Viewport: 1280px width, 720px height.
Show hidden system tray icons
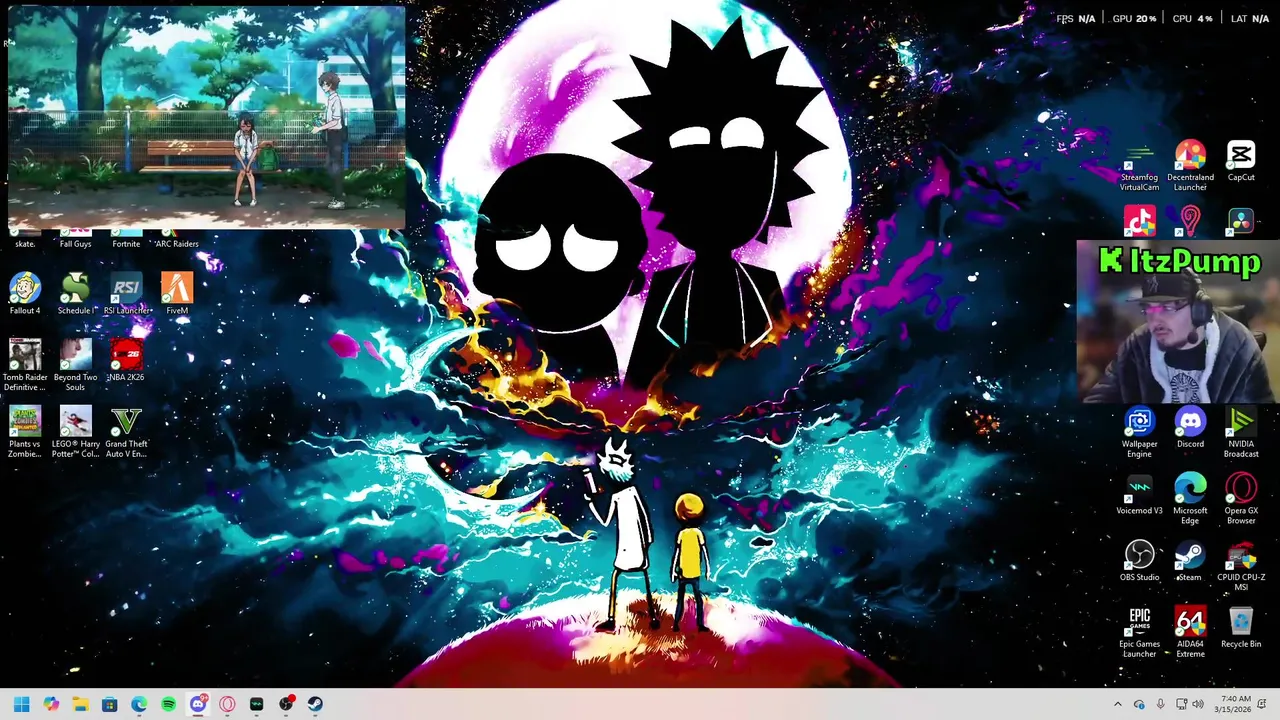click(1118, 704)
